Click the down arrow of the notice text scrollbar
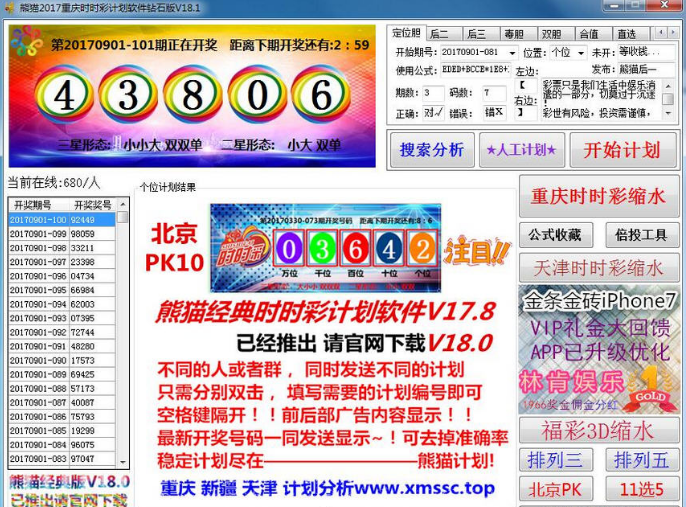Viewport: 686px width, 507px height. (668, 113)
